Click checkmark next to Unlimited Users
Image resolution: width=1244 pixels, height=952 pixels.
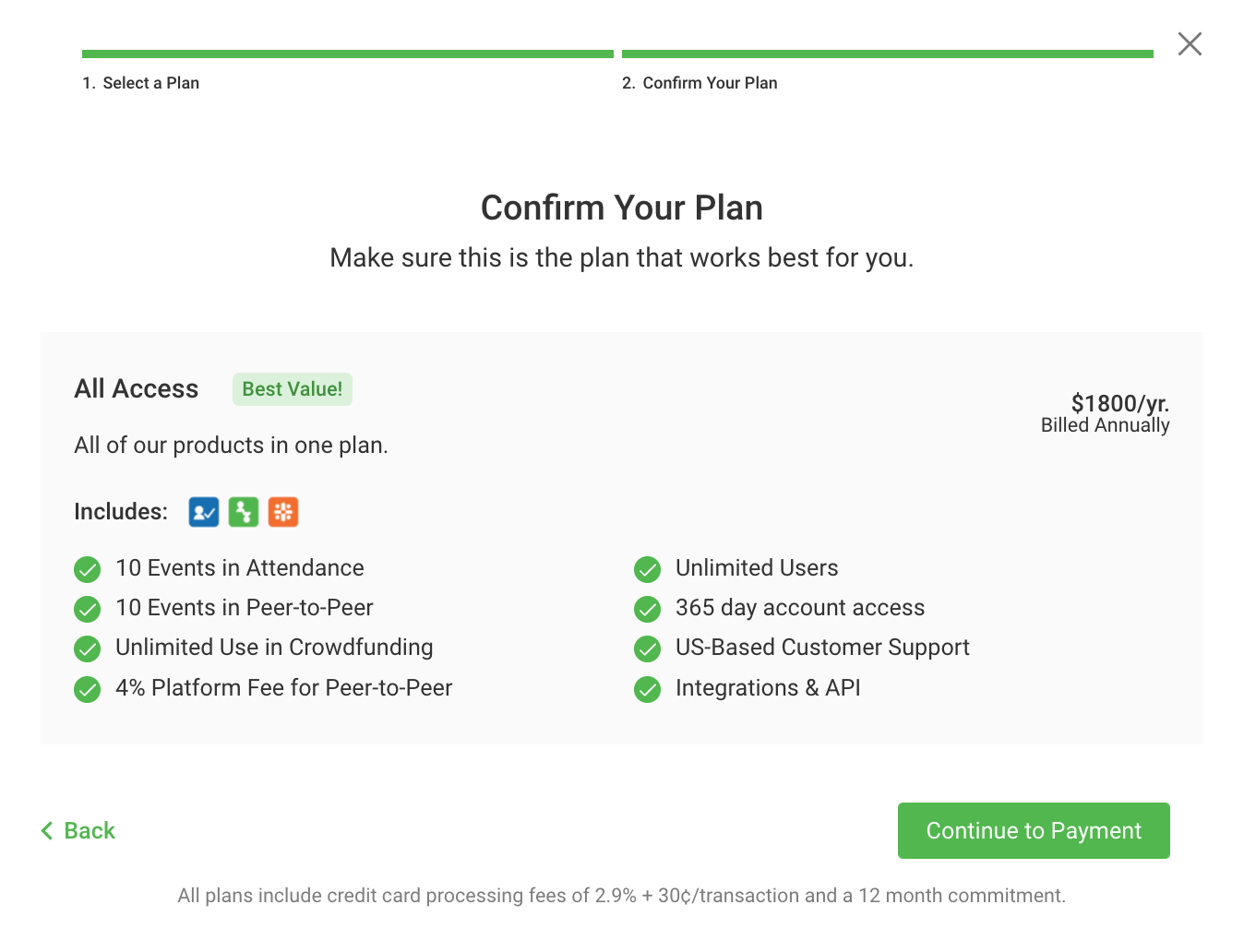[648, 569]
